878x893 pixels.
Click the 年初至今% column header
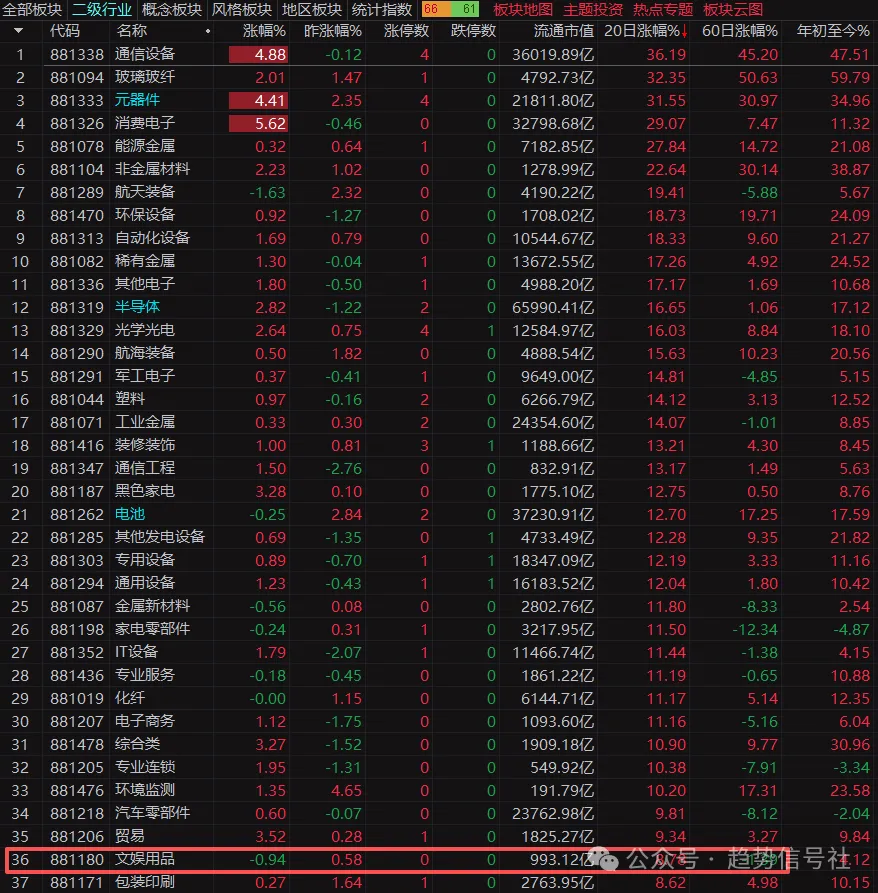click(832, 31)
